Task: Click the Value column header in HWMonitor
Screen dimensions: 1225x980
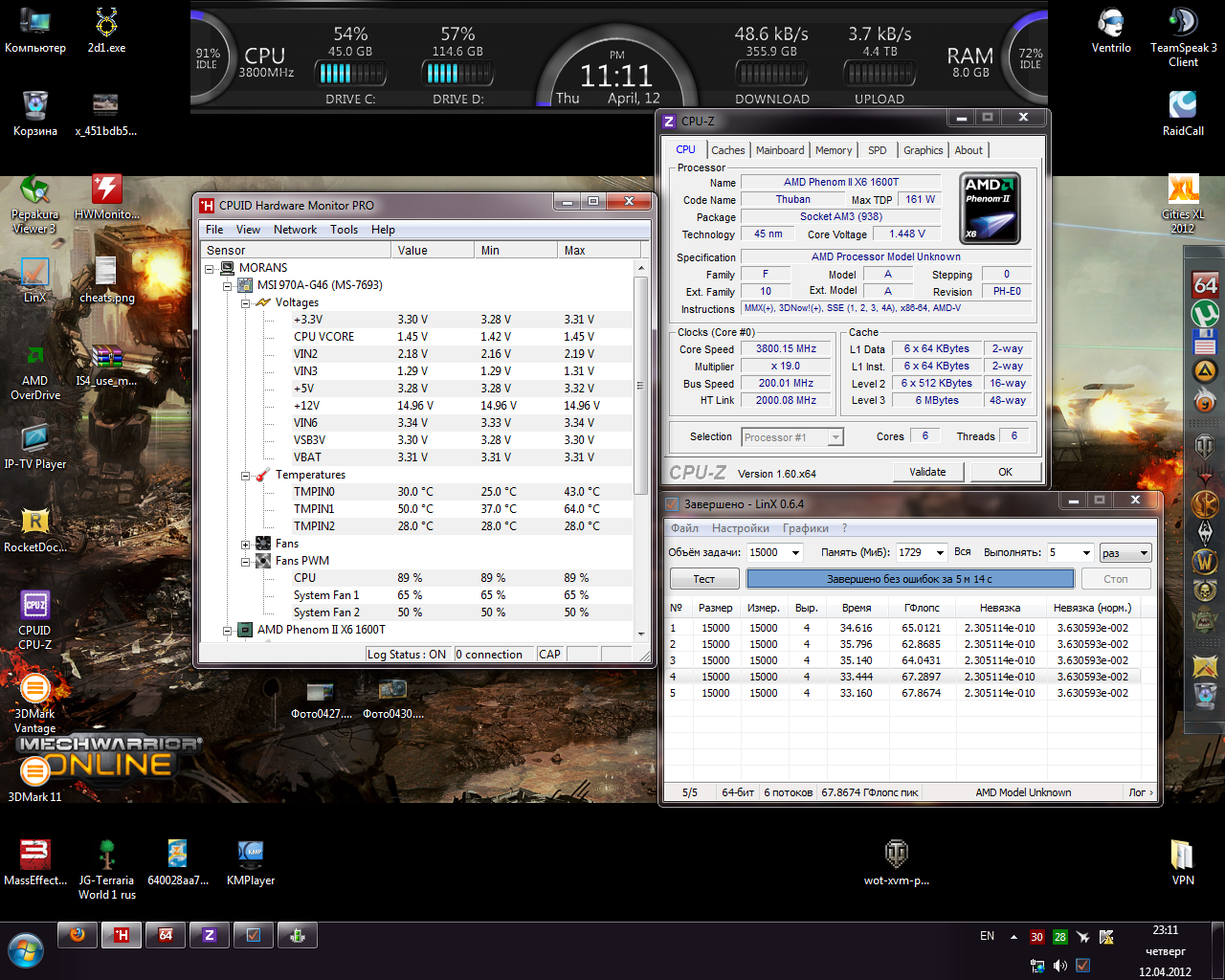Action: [433, 251]
